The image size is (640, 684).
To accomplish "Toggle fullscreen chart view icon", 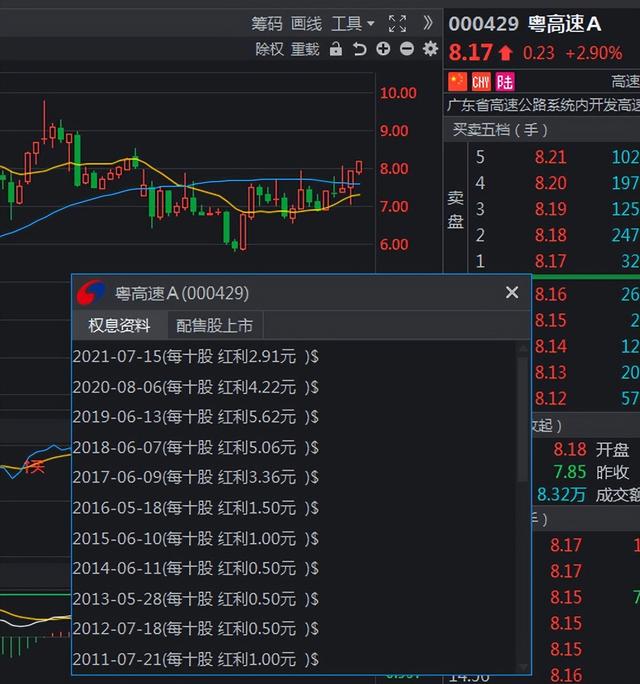I will [x=397, y=23].
